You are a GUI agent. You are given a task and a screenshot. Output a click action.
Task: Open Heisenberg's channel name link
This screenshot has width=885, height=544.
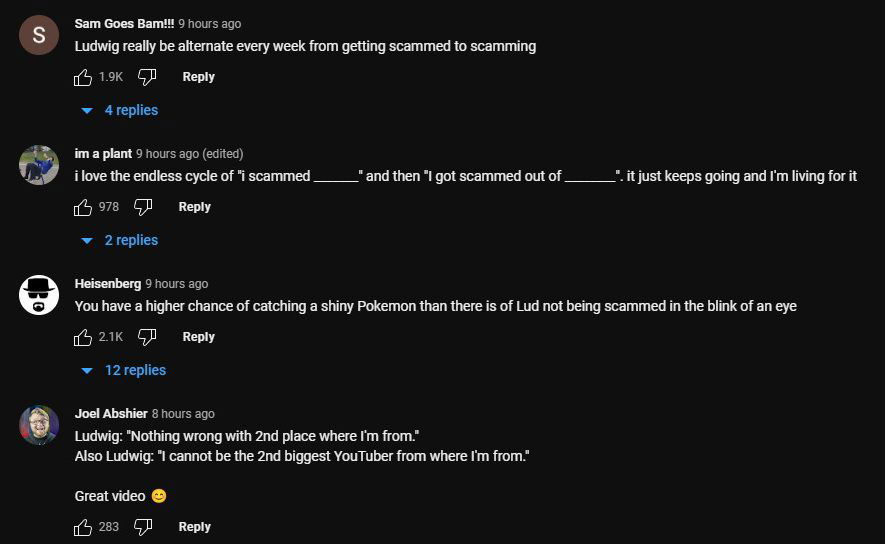click(108, 284)
